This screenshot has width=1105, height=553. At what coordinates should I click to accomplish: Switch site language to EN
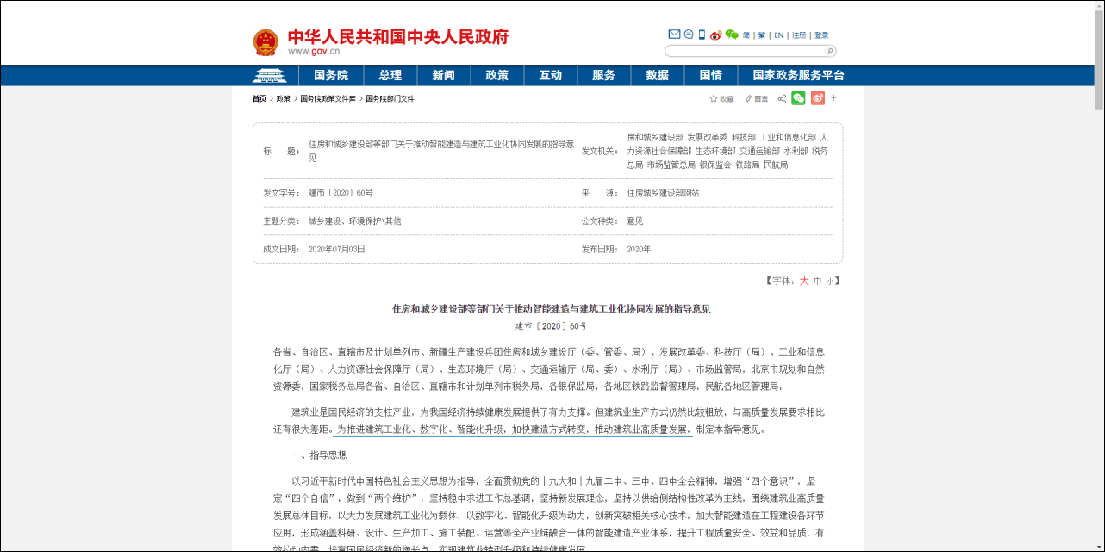pyautogui.click(x=778, y=35)
